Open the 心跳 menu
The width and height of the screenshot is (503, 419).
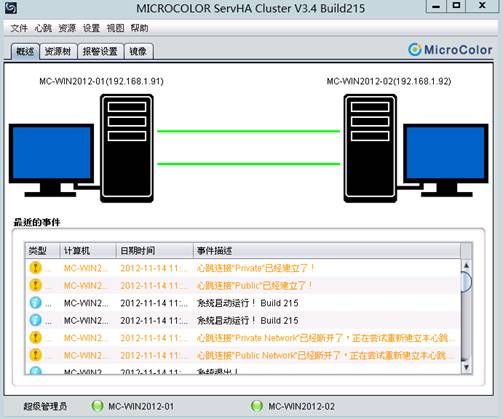click(x=43, y=28)
